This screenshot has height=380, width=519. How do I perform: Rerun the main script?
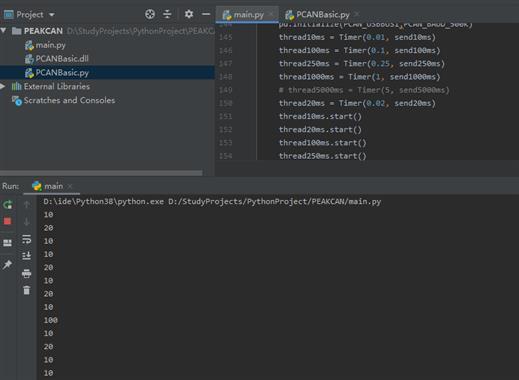pyautogui.click(x=8, y=205)
